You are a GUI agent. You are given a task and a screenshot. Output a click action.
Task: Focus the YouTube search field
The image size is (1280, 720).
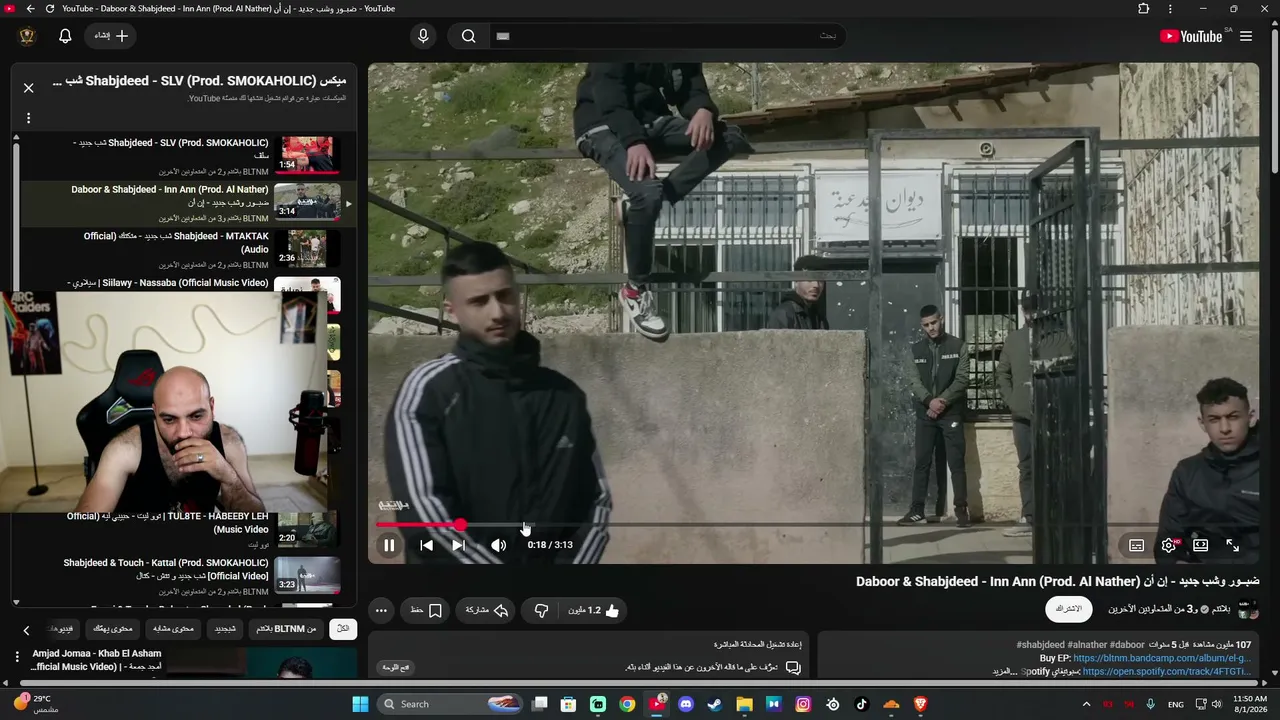(668, 36)
